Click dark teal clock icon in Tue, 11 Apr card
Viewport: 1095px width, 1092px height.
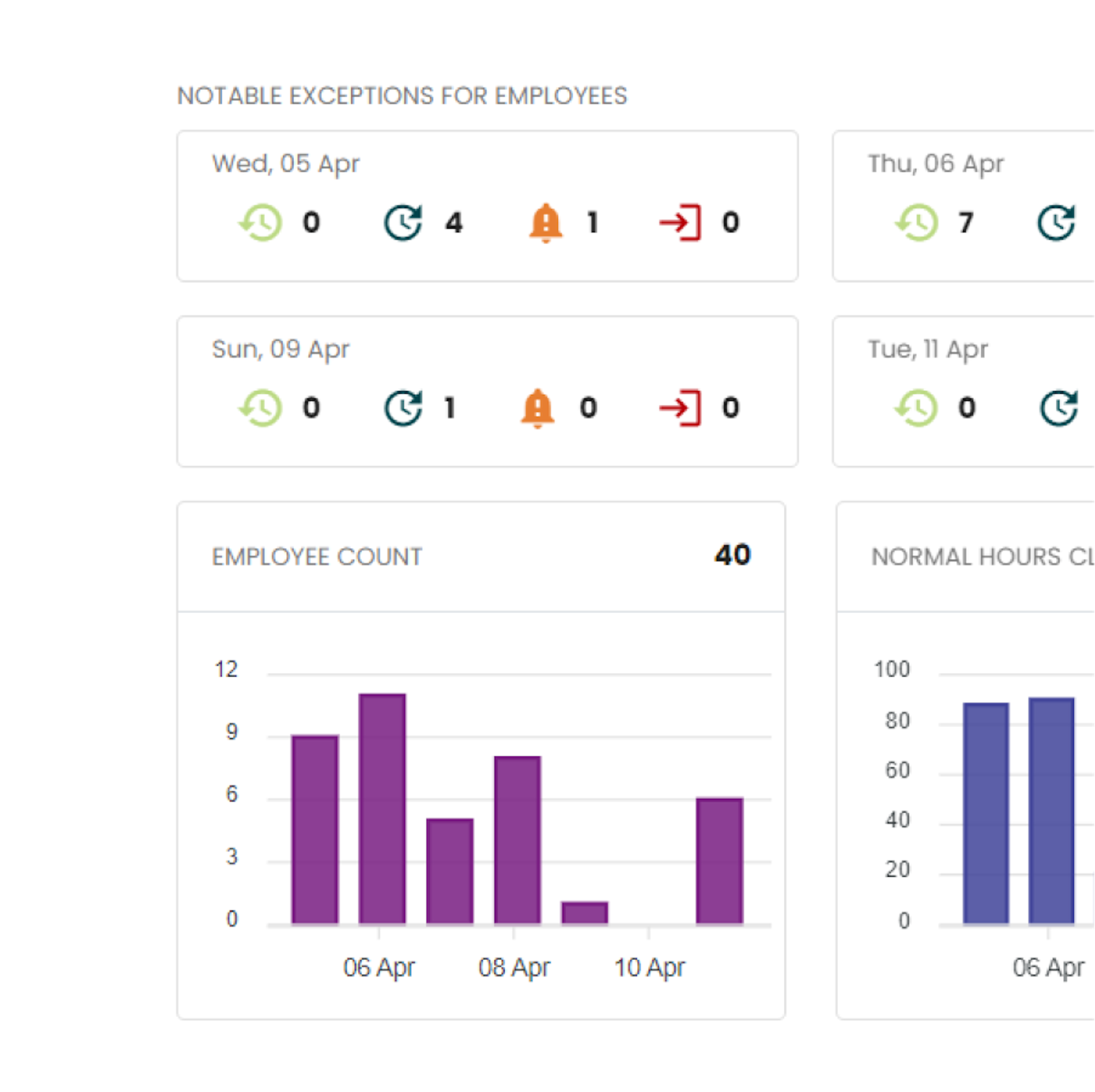pyautogui.click(x=1059, y=407)
